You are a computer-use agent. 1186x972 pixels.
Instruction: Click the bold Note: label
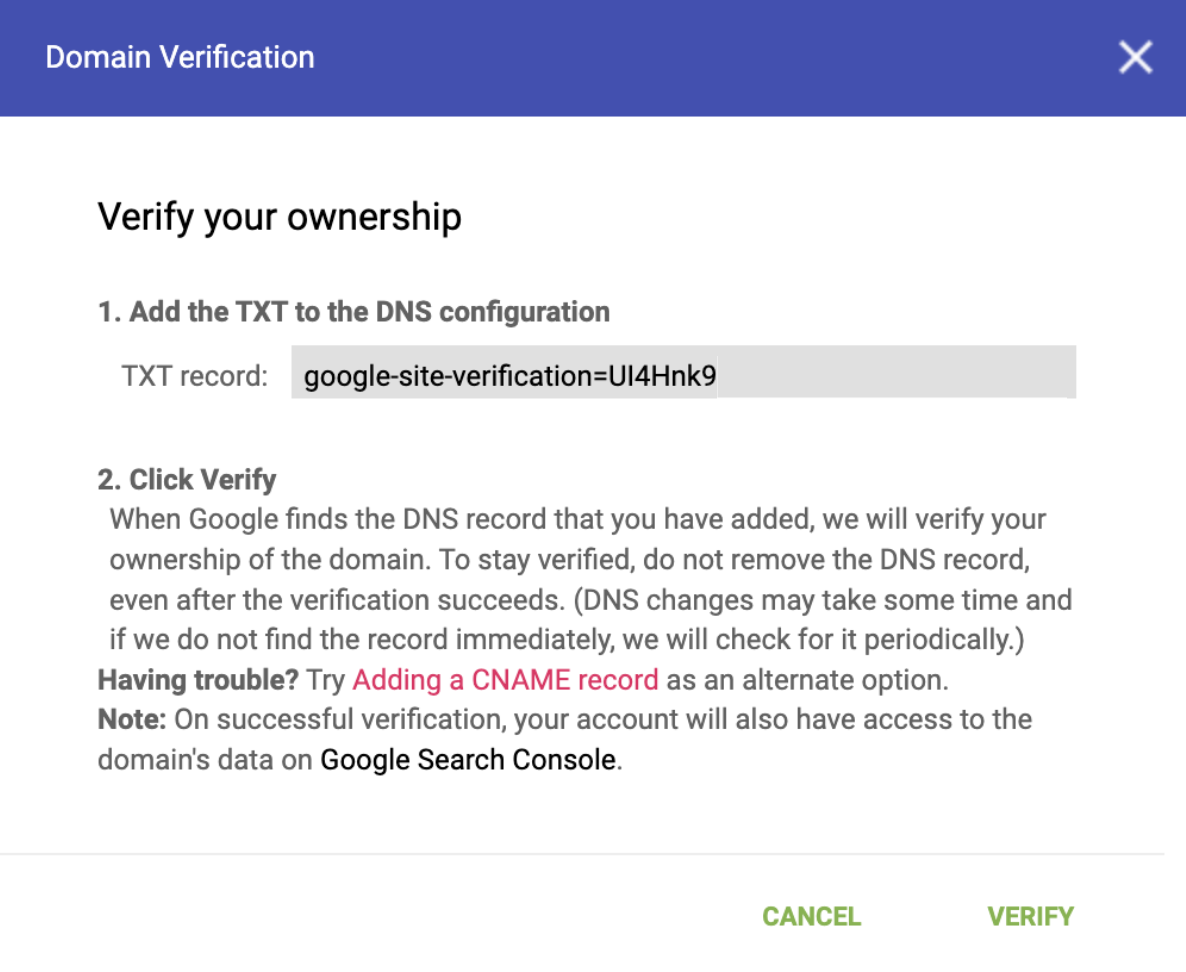click(131, 720)
